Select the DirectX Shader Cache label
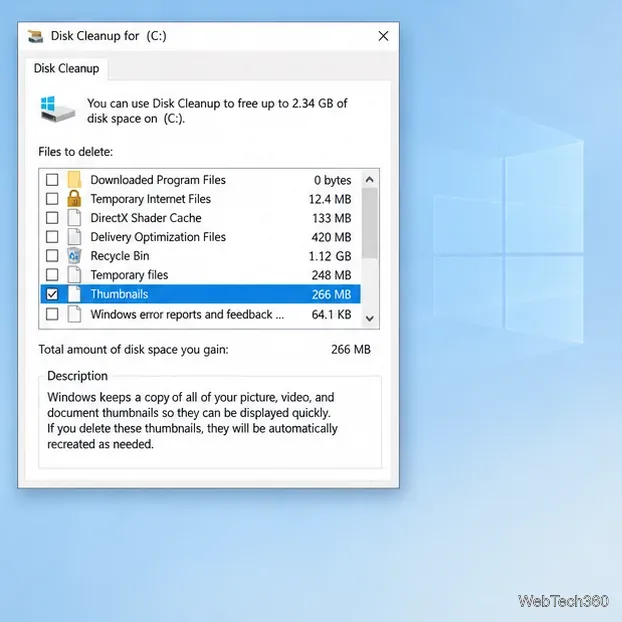The width and height of the screenshot is (622, 622). pyautogui.click(x=146, y=218)
